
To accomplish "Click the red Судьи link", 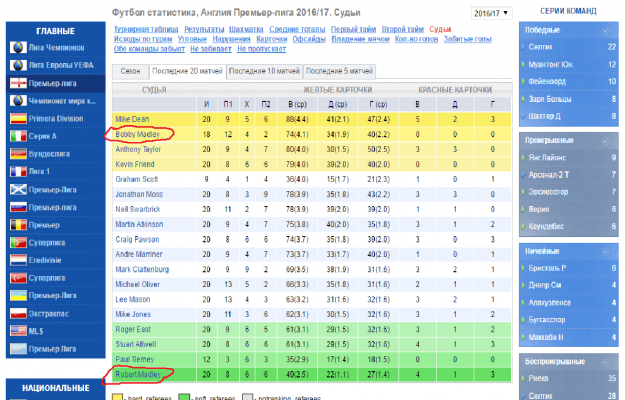I will click(x=440, y=29).
